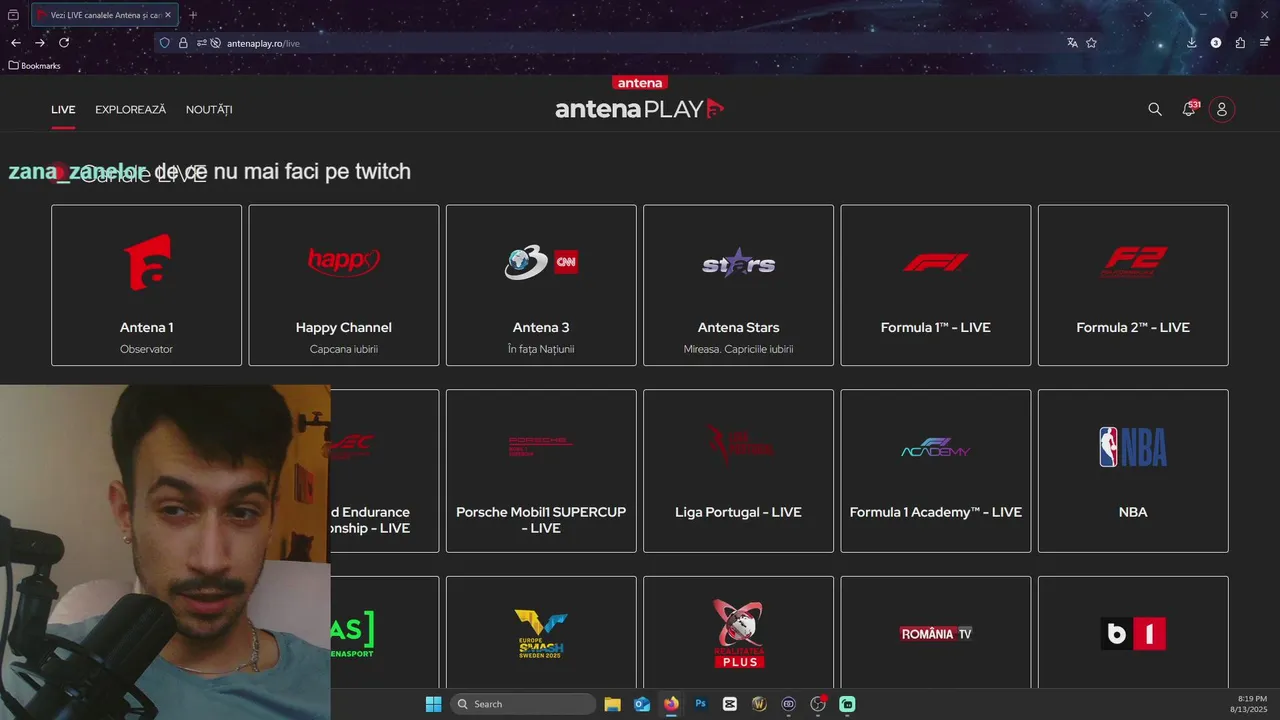This screenshot has width=1280, height=720.
Task: Open the Firefox hamburger application menu
Action: point(1263,43)
